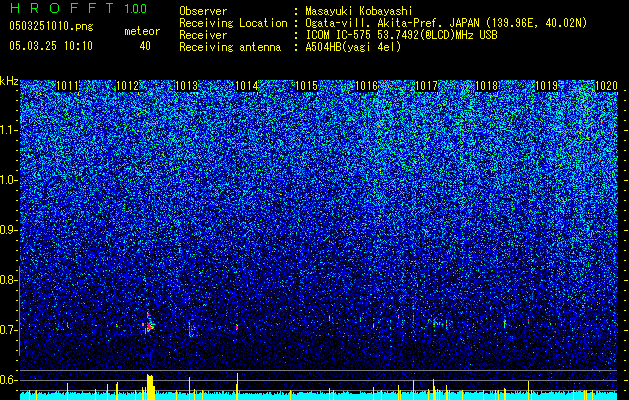
Task: Click the version number 1.0.0
Action: [136, 9]
